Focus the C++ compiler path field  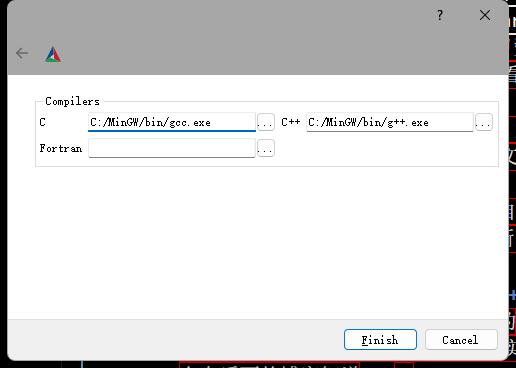pos(390,122)
